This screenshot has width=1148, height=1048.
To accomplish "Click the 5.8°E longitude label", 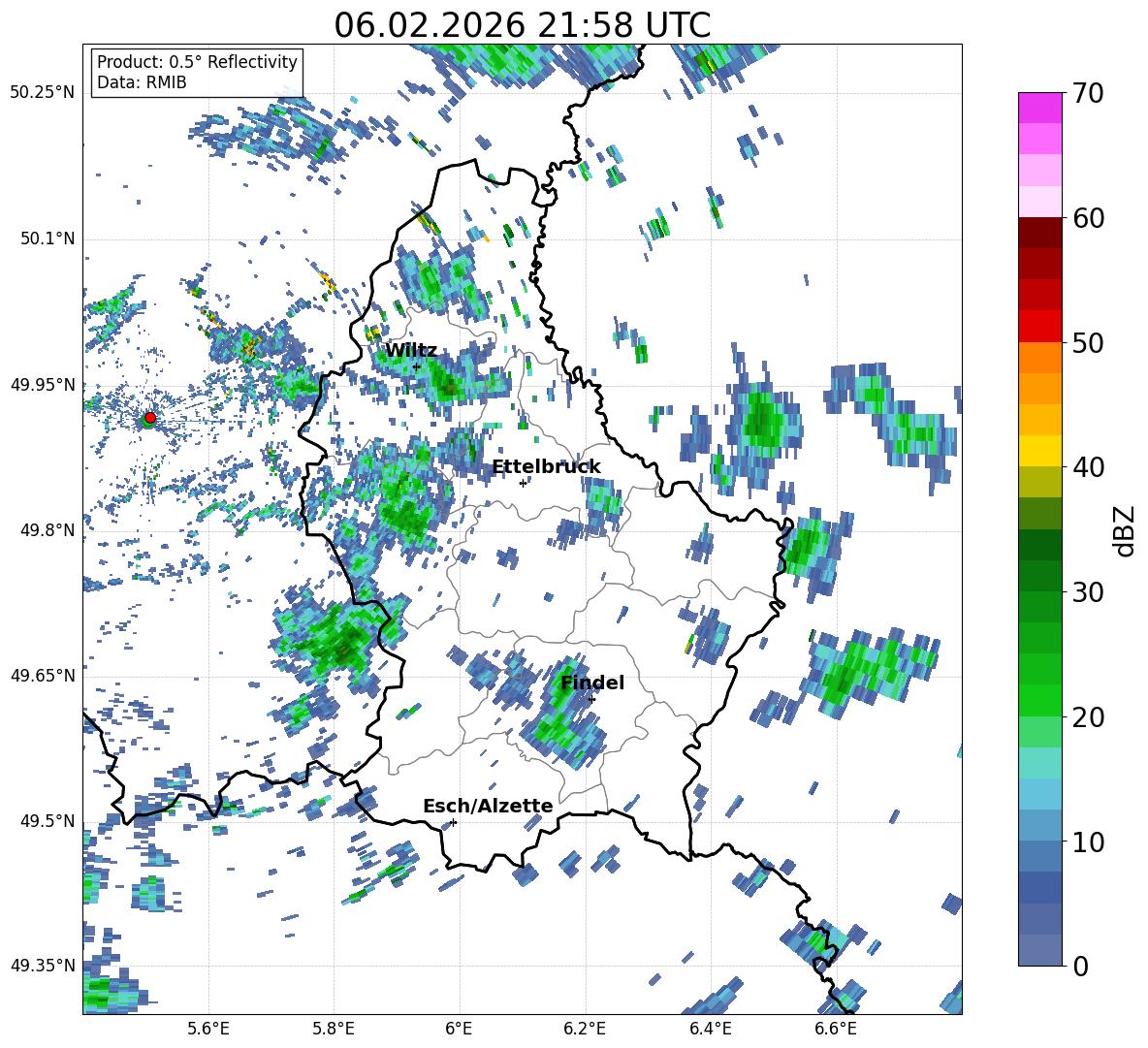I will 334,1029.
